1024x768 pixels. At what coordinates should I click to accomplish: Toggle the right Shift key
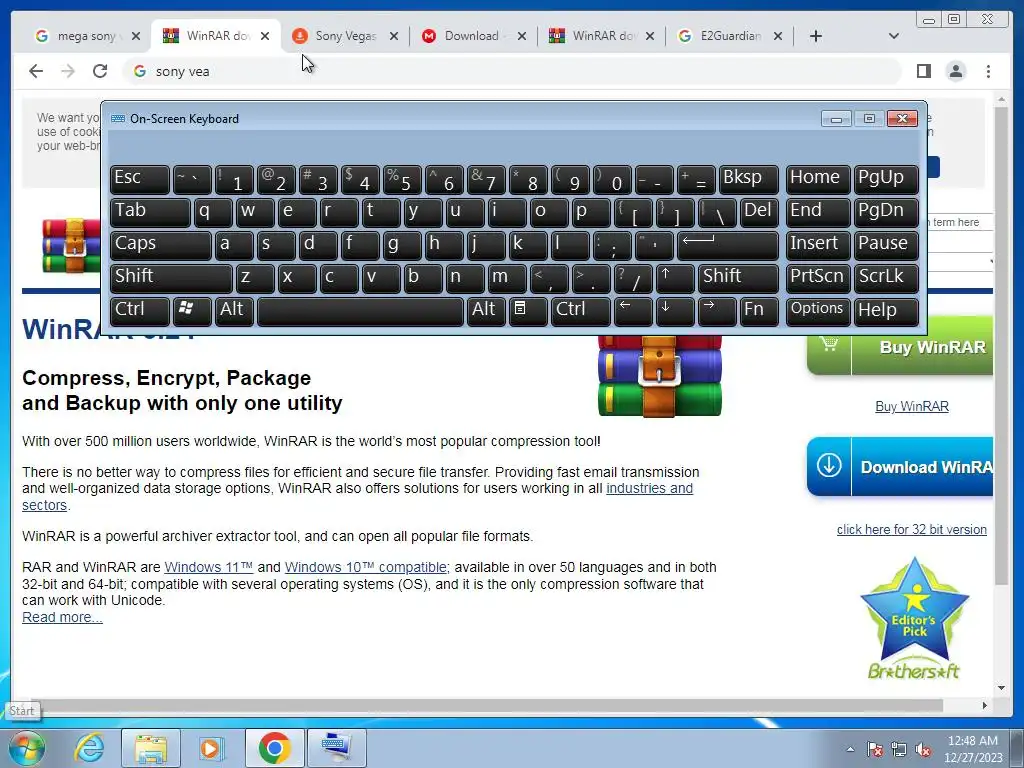click(x=738, y=278)
